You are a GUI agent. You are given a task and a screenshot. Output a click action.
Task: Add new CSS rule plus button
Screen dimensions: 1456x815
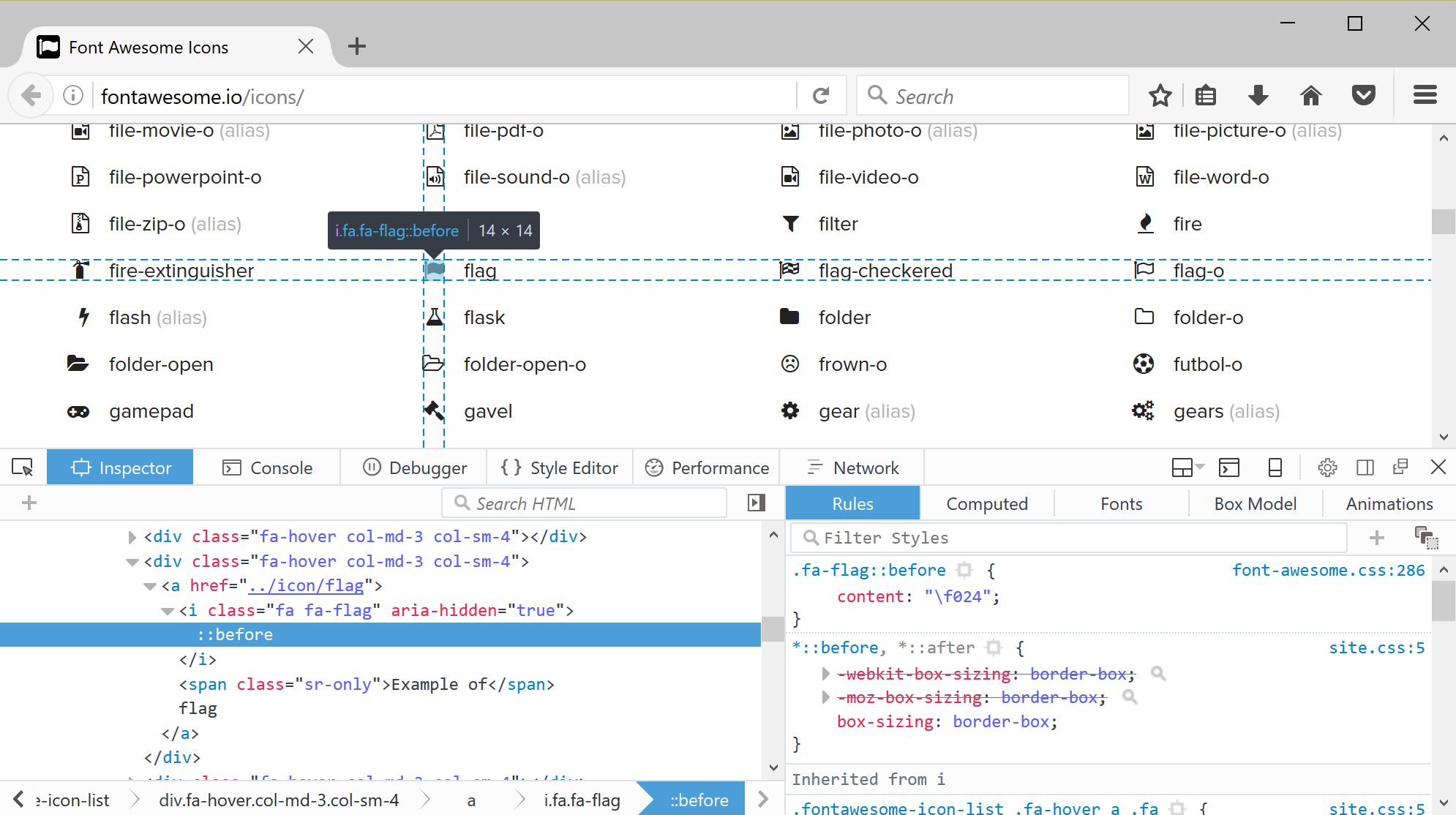[x=1376, y=538]
